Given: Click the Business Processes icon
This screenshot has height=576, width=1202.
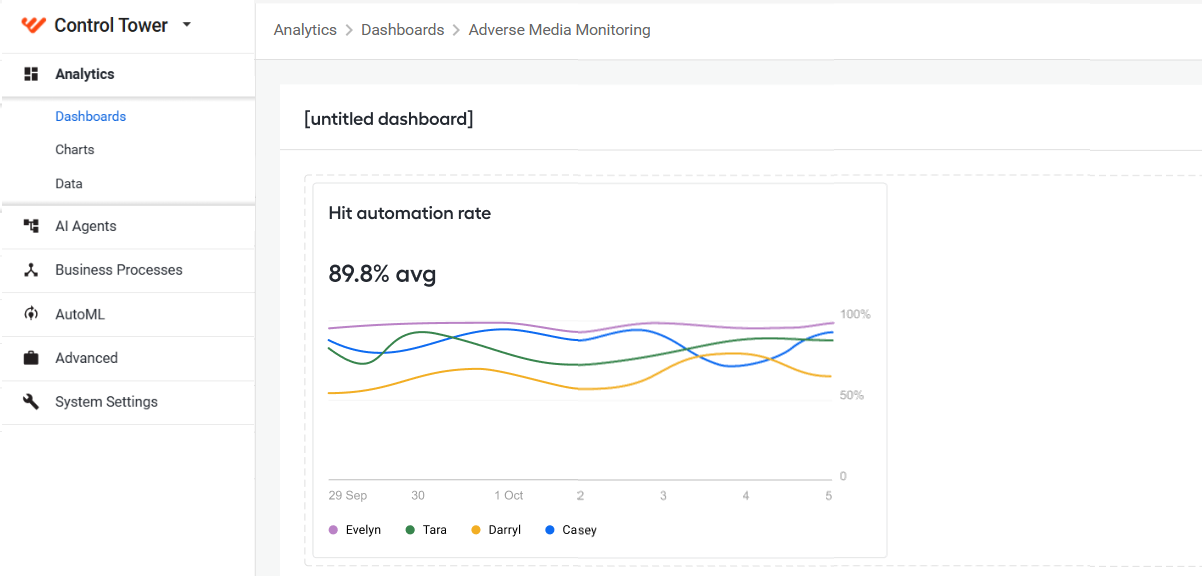Looking at the screenshot, I should (x=31, y=270).
